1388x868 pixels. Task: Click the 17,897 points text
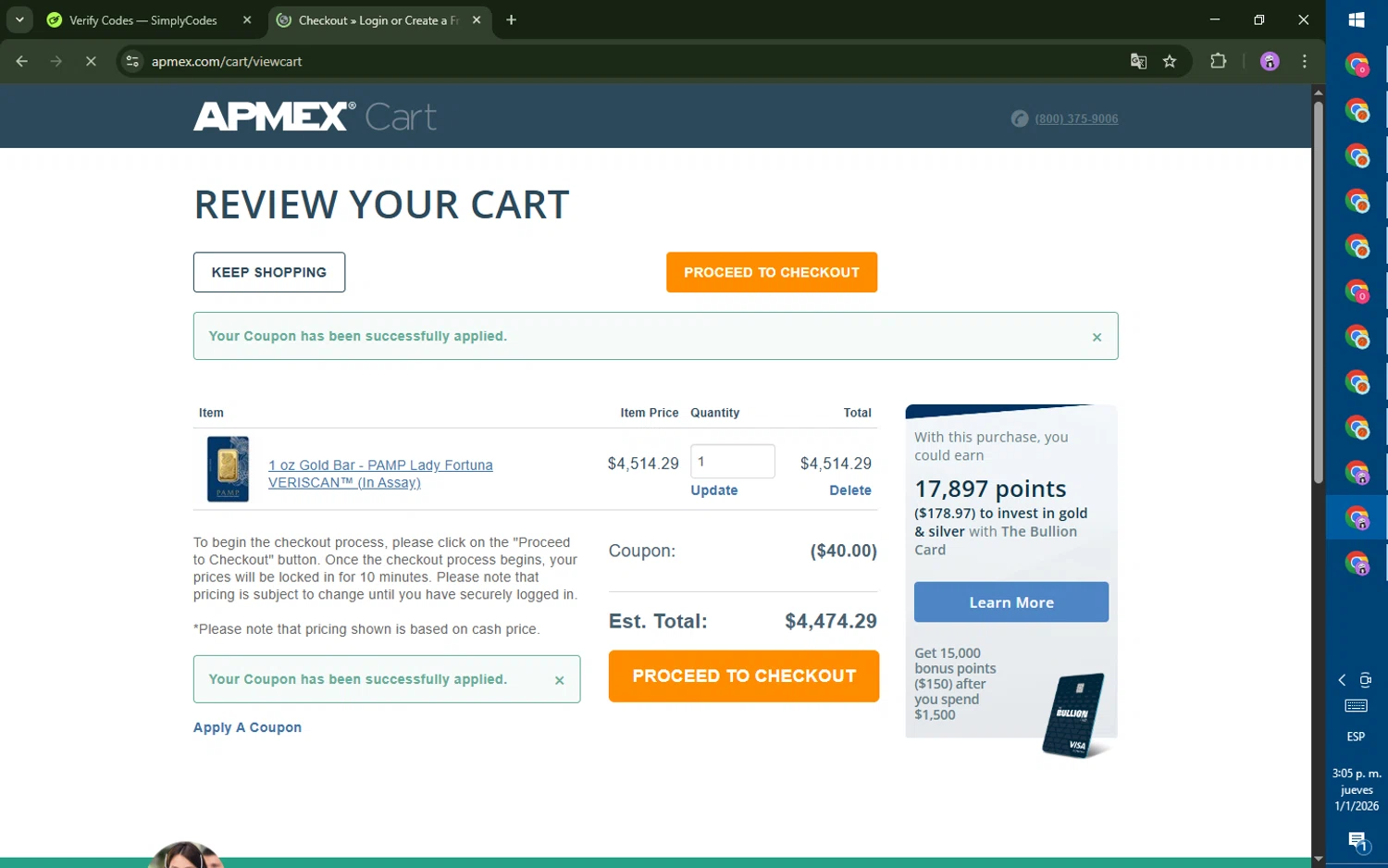click(x=990, y=489)
